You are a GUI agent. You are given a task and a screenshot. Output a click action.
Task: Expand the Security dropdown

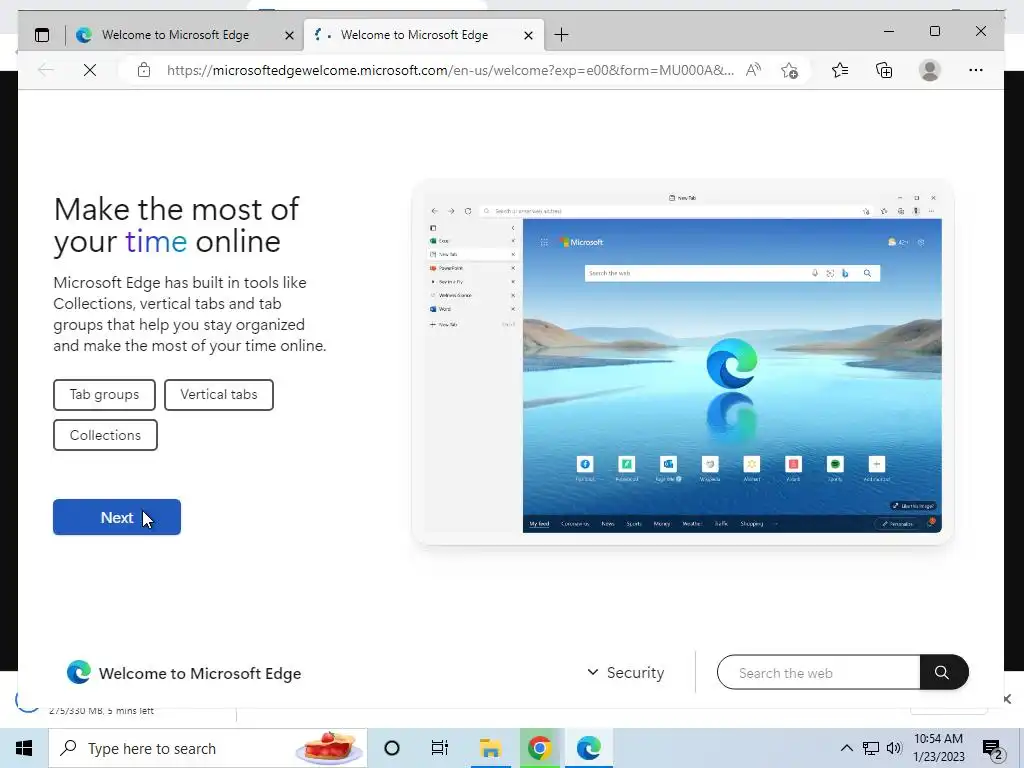(x=625, y=673)
